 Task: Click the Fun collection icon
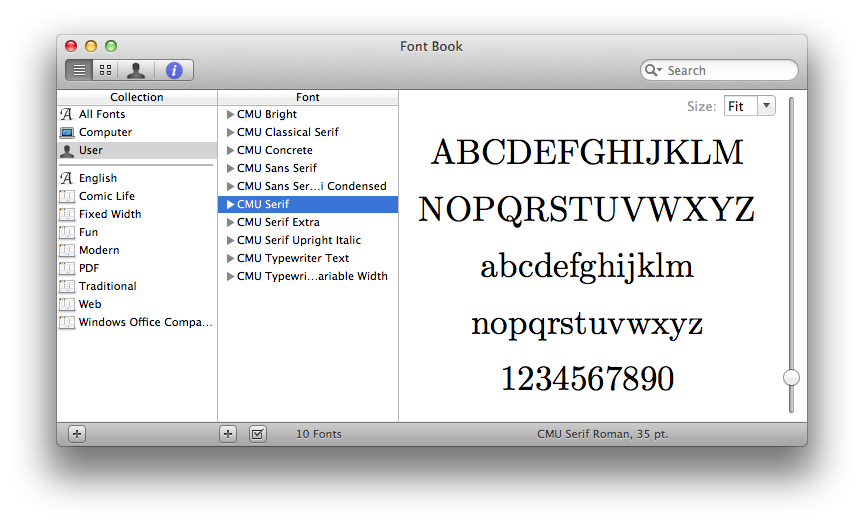67,232
